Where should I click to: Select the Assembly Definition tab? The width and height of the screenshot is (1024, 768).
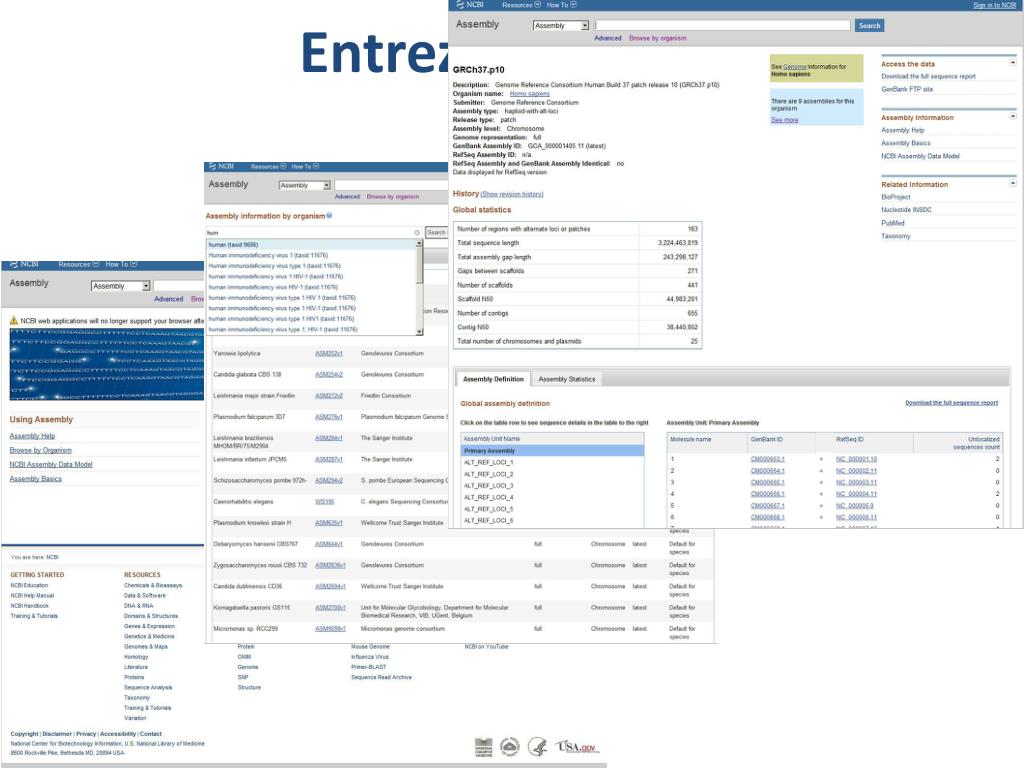(493, 379)
